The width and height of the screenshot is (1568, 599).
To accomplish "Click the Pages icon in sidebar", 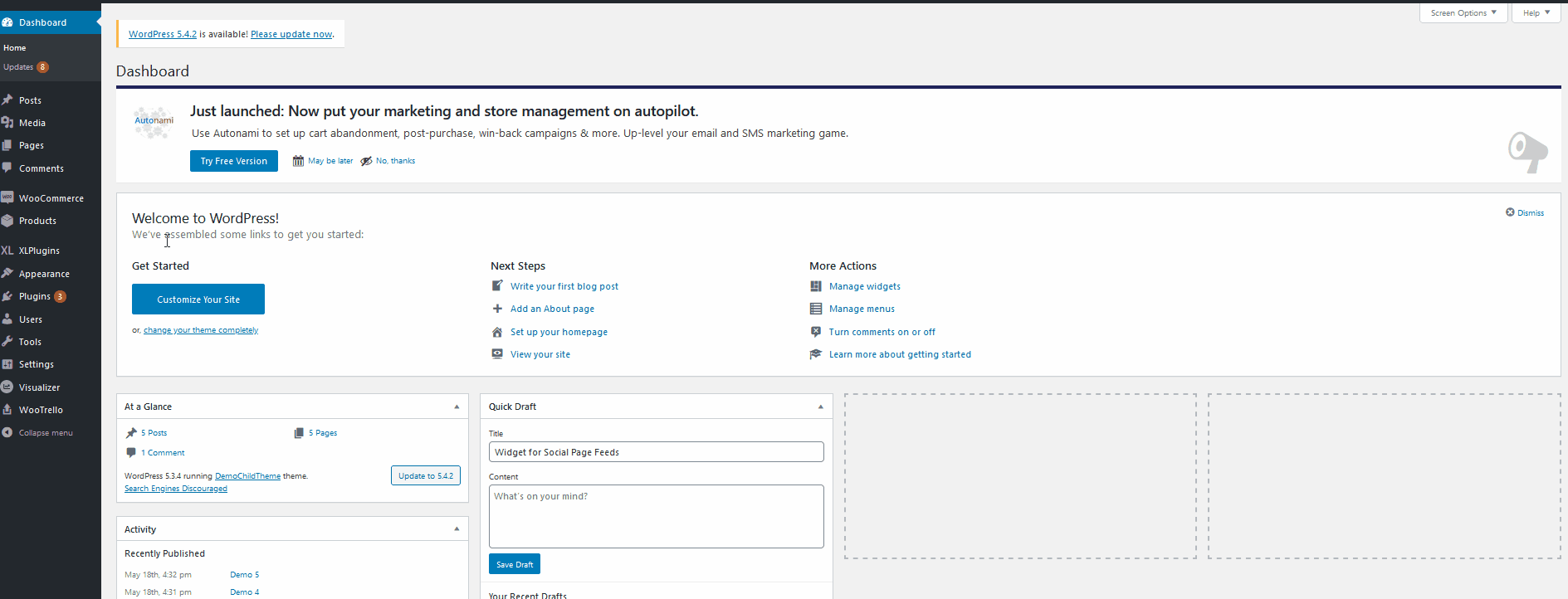I will click(x=7, y=145).
